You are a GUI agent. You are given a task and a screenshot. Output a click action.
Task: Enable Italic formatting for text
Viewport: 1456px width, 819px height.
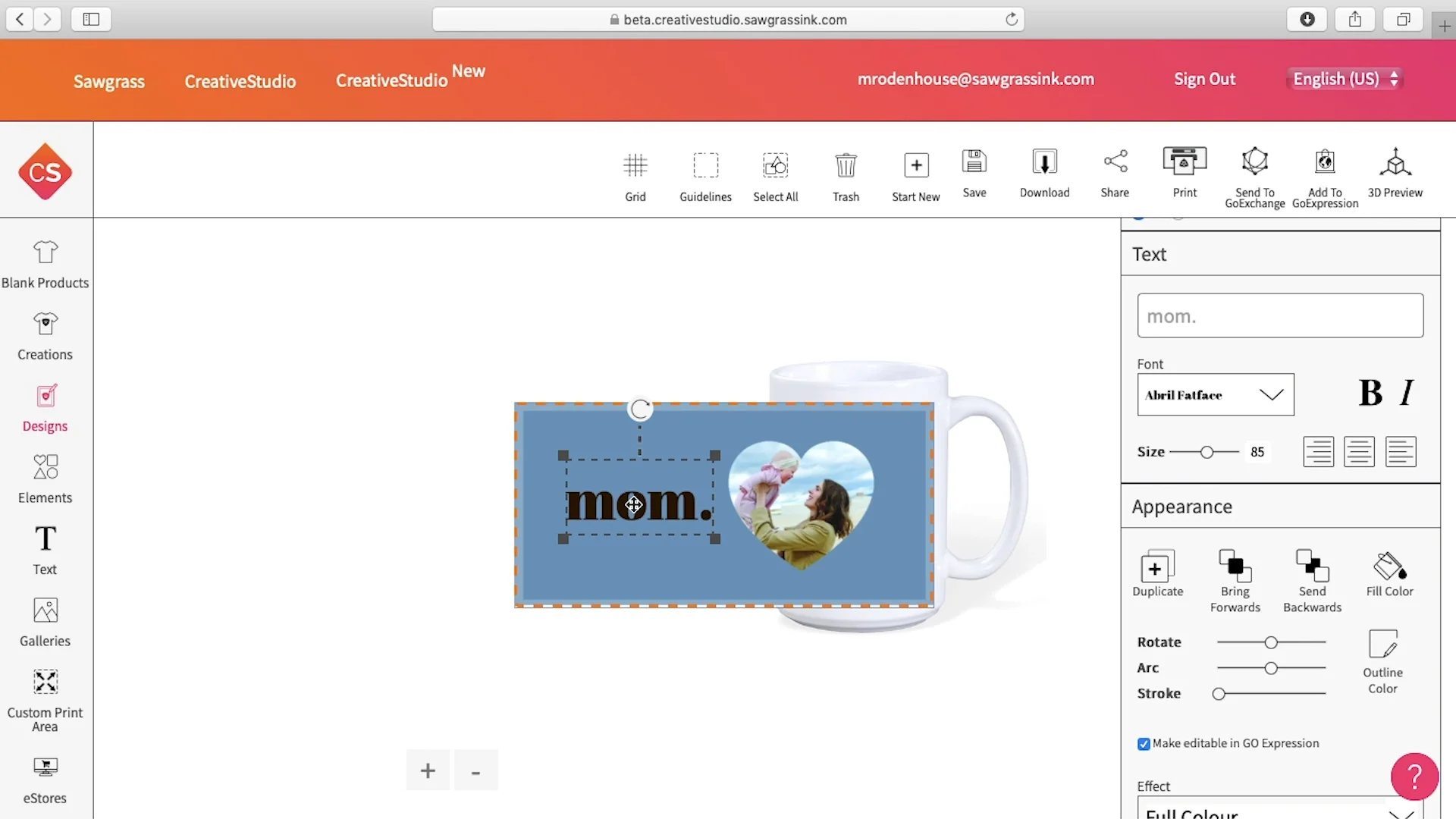pos(1407,393)
